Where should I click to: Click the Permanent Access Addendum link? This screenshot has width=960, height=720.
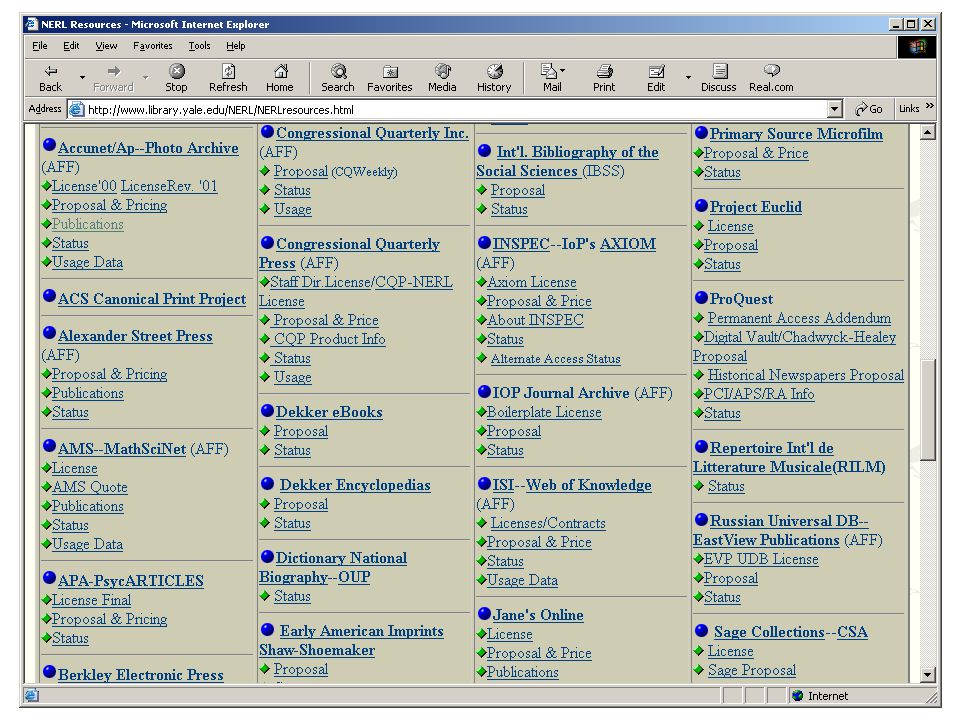tap(799, 318)
